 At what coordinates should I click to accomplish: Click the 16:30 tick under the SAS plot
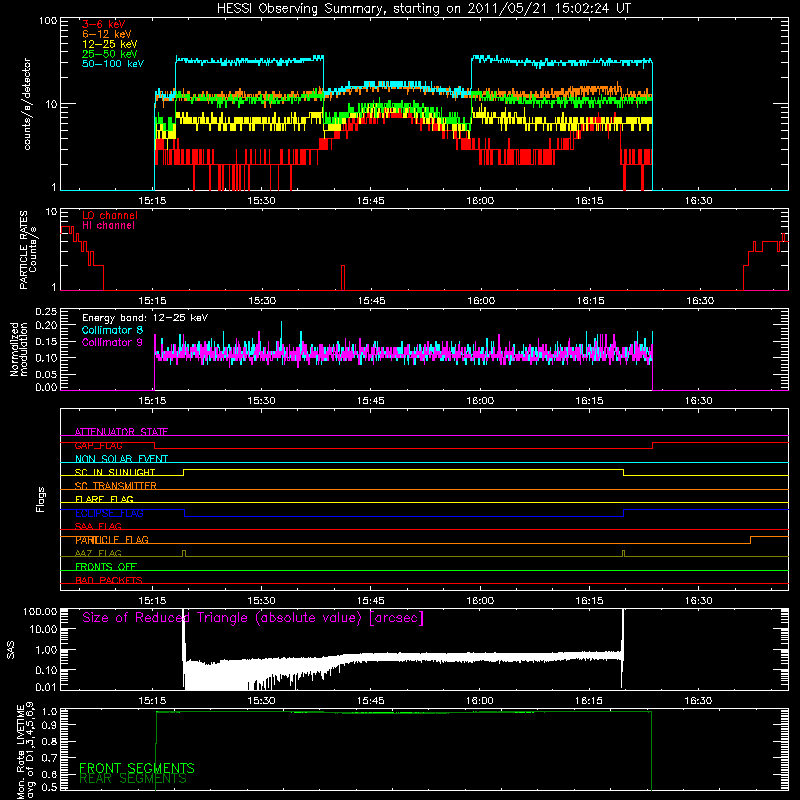[x=698, y=701]
